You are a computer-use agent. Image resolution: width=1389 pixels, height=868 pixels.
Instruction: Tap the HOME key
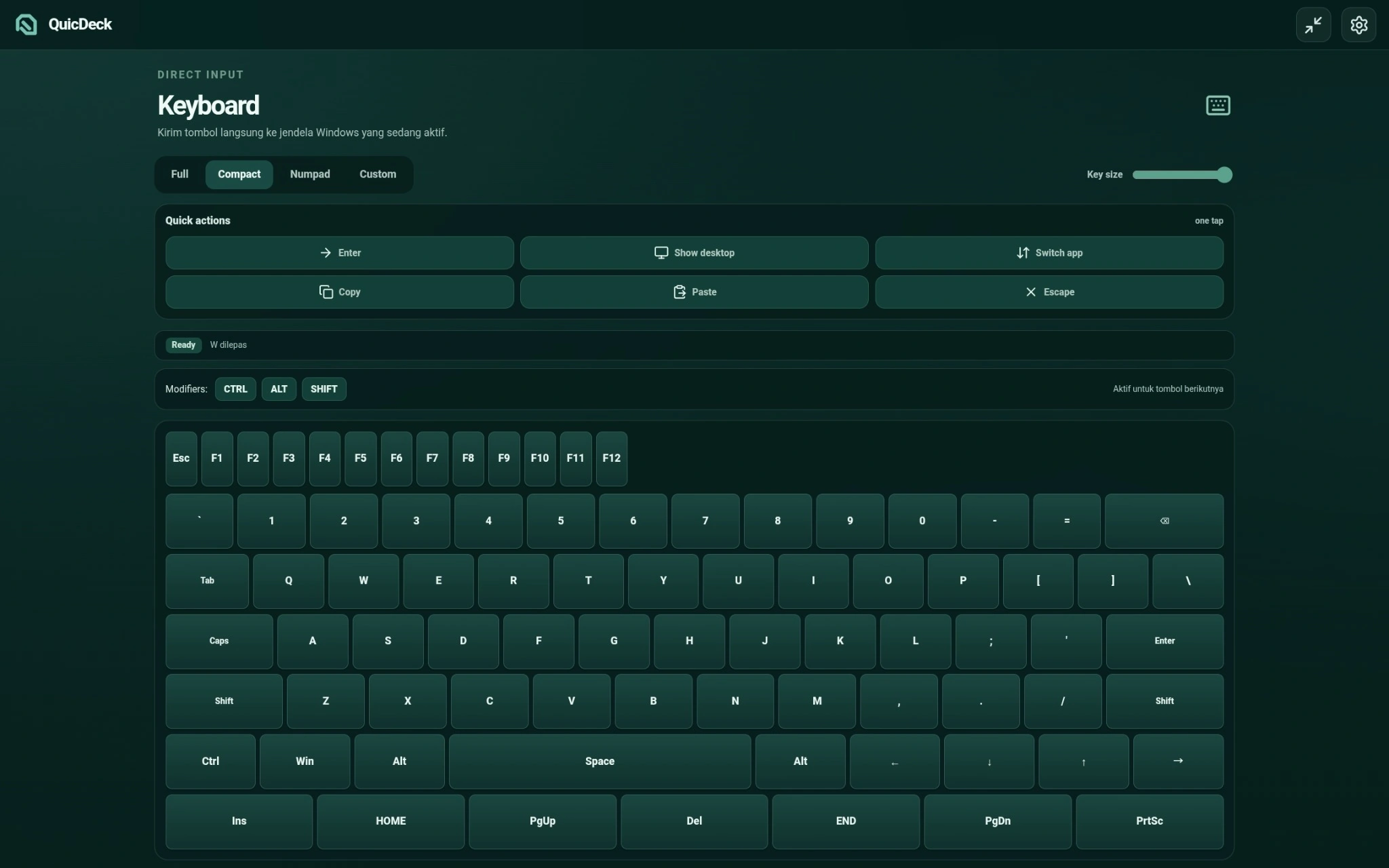(x=391, y=821)
